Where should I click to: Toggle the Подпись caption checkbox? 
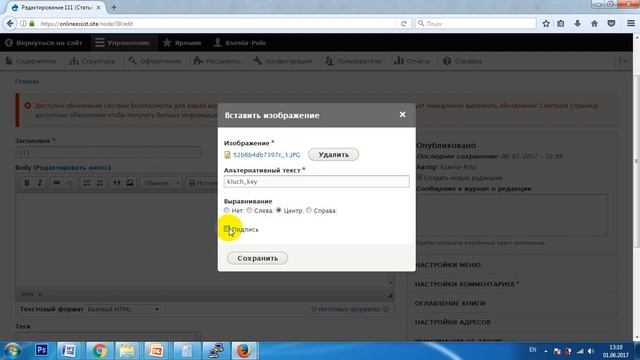pos(227,229)
